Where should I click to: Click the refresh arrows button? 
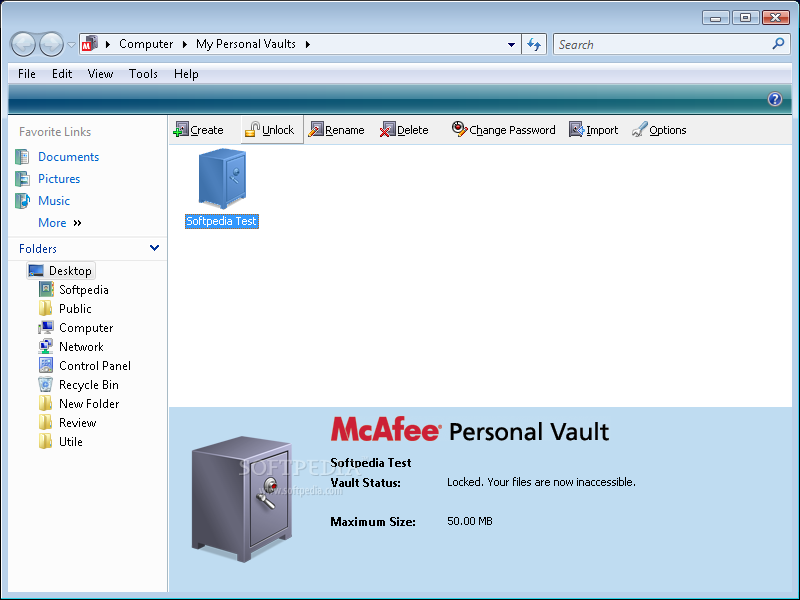[x=534, y=44]
